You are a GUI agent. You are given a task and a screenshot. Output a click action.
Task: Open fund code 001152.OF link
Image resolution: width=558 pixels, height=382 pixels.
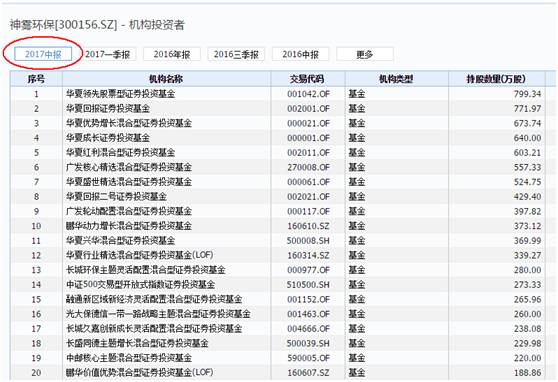pos(308,299)
